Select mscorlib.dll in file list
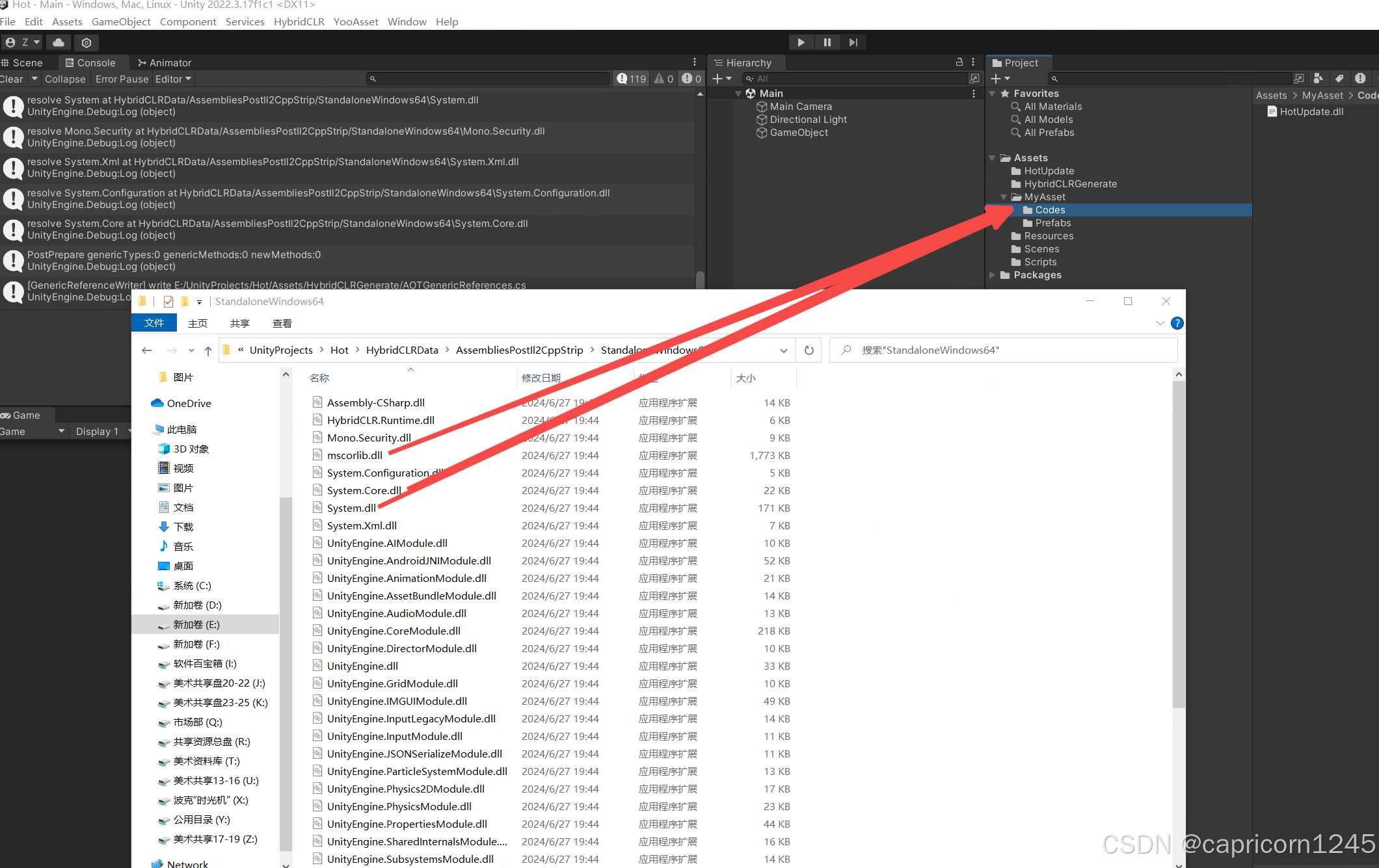Screen dimensions: 1379x868 (x=355, y=455)
